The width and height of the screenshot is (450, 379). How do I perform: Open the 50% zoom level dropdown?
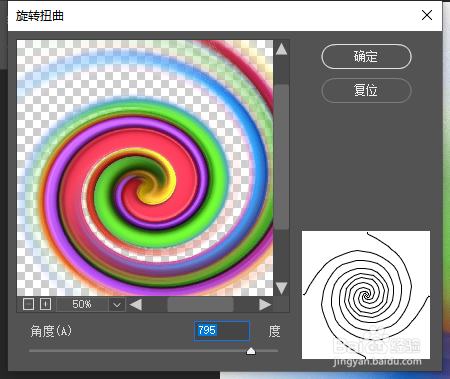point(117,305)
